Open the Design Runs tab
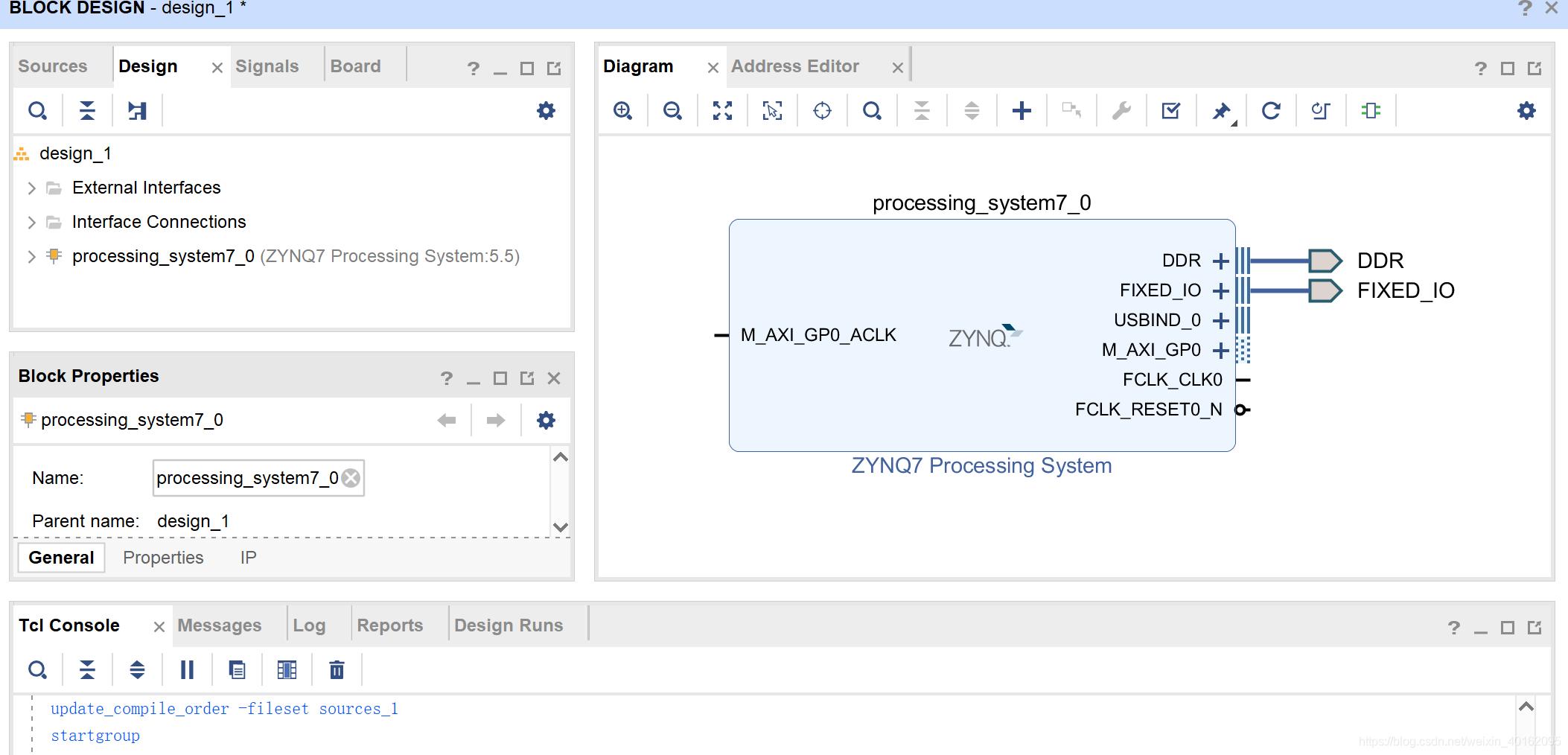Screen dimensions: 1568x755 pos(509,625)
